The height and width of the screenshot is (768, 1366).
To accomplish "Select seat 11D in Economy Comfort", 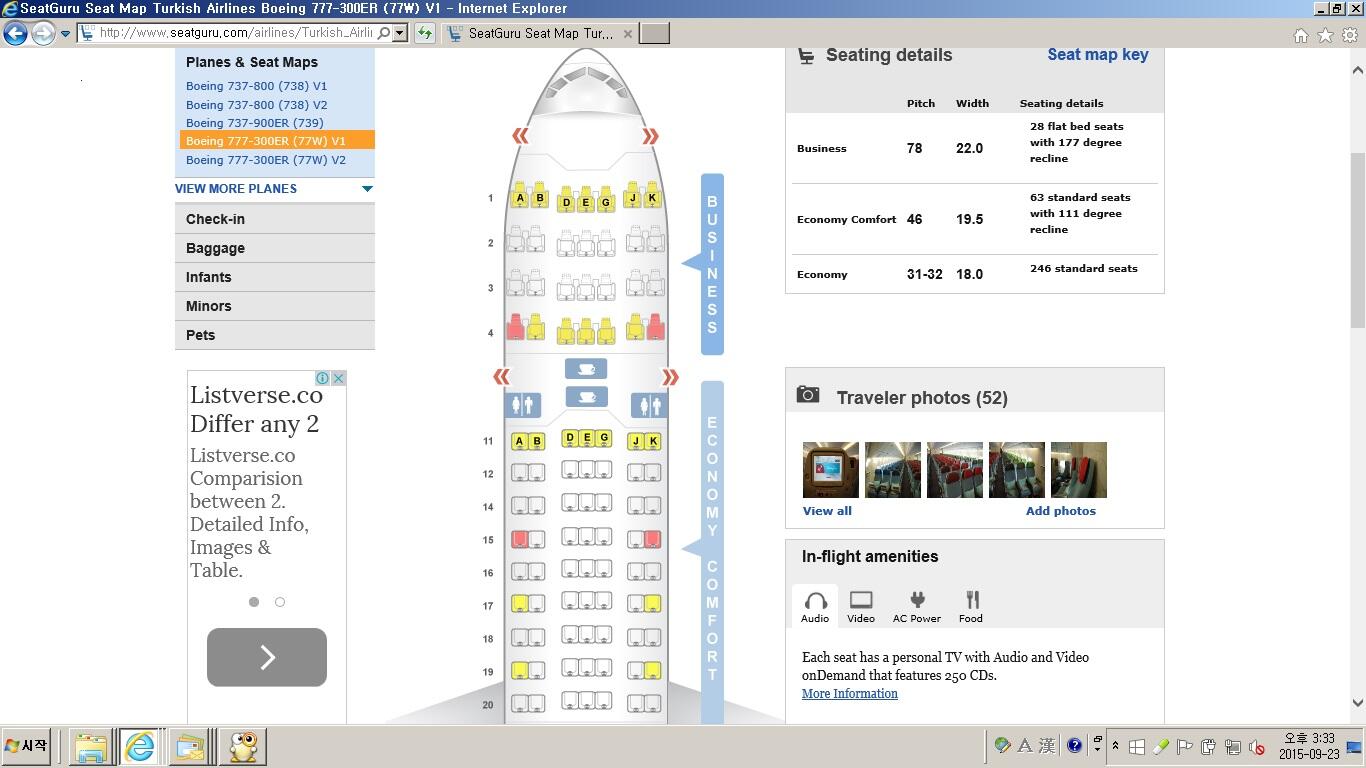I will coord(570,438).
